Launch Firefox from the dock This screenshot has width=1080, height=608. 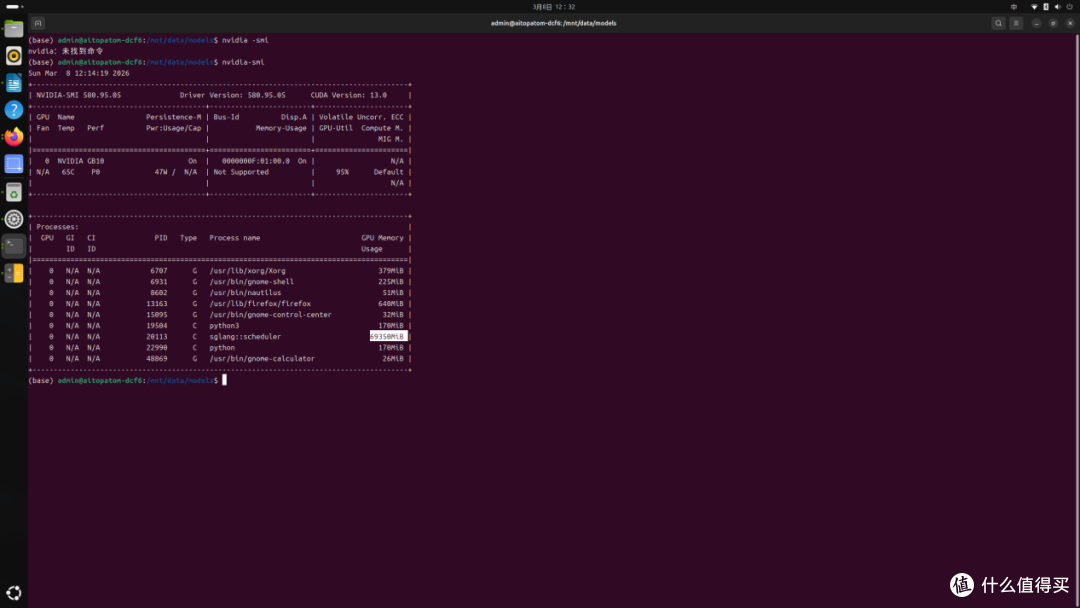point(14,137)
